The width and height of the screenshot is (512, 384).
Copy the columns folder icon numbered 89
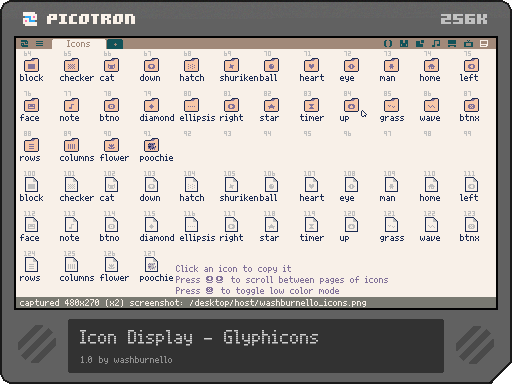71,145
